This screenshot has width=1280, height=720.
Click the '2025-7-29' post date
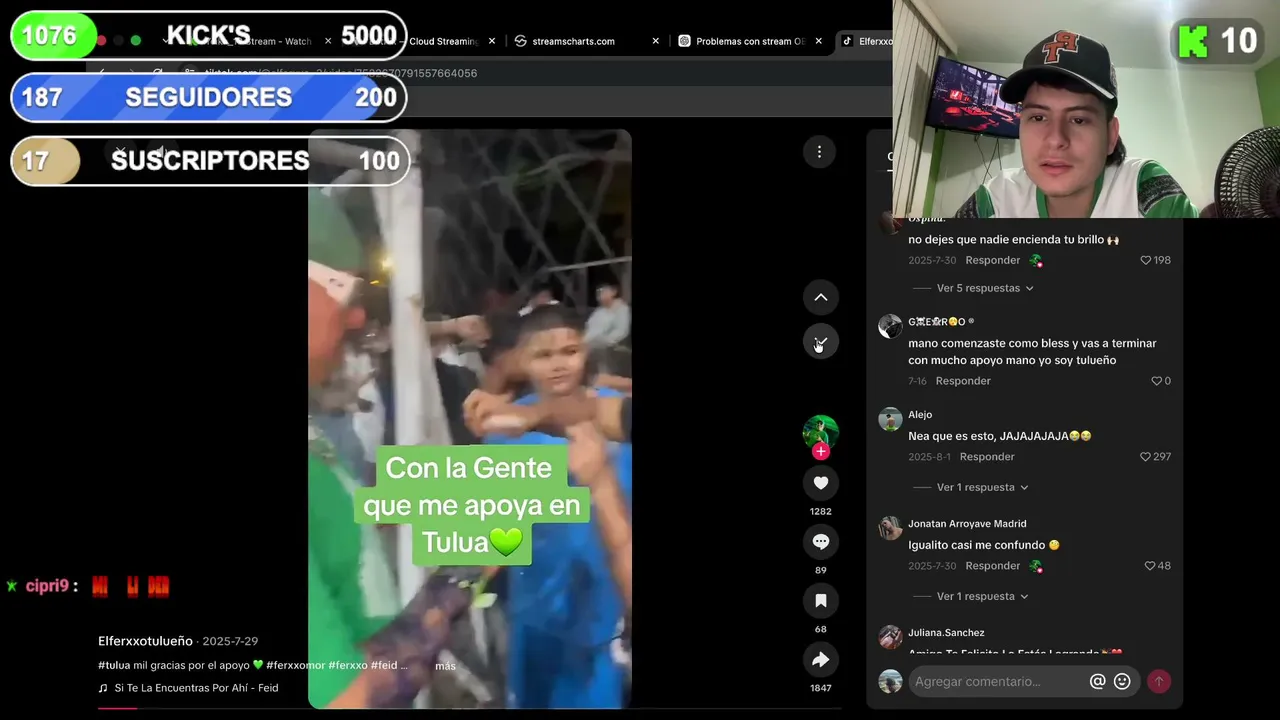click(x=230, y=641)
